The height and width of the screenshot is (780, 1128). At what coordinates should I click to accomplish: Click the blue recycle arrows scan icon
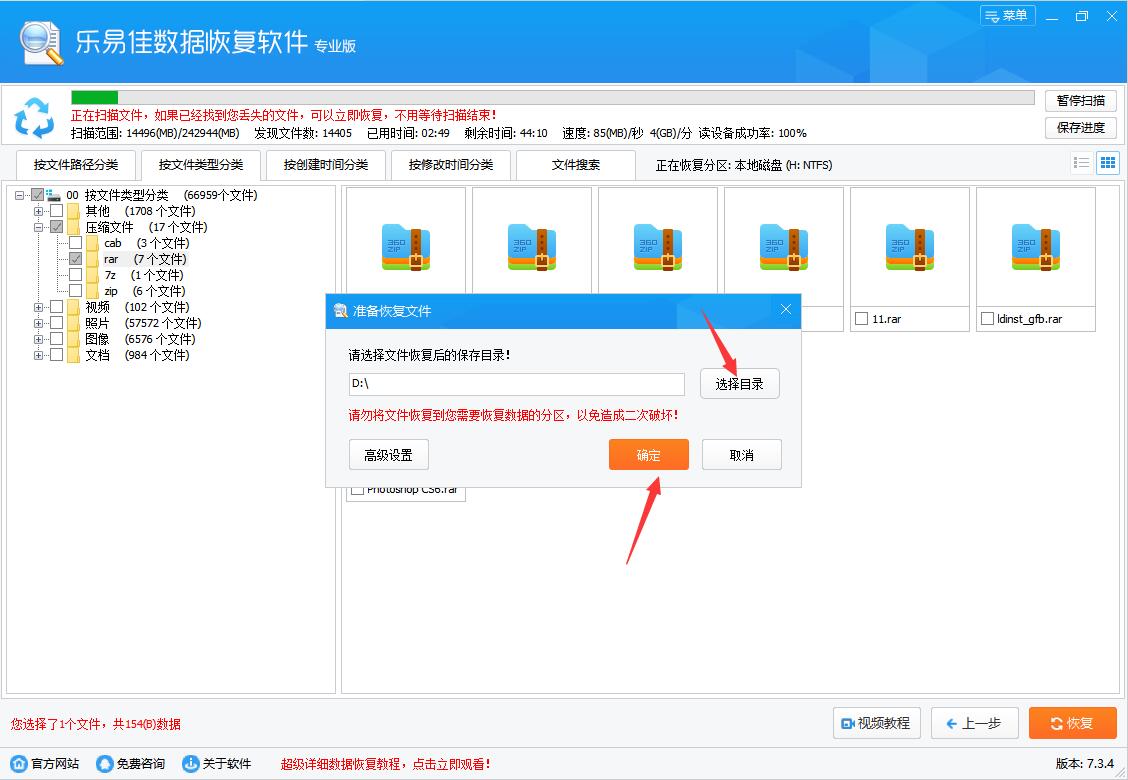[x=34, y=117]
